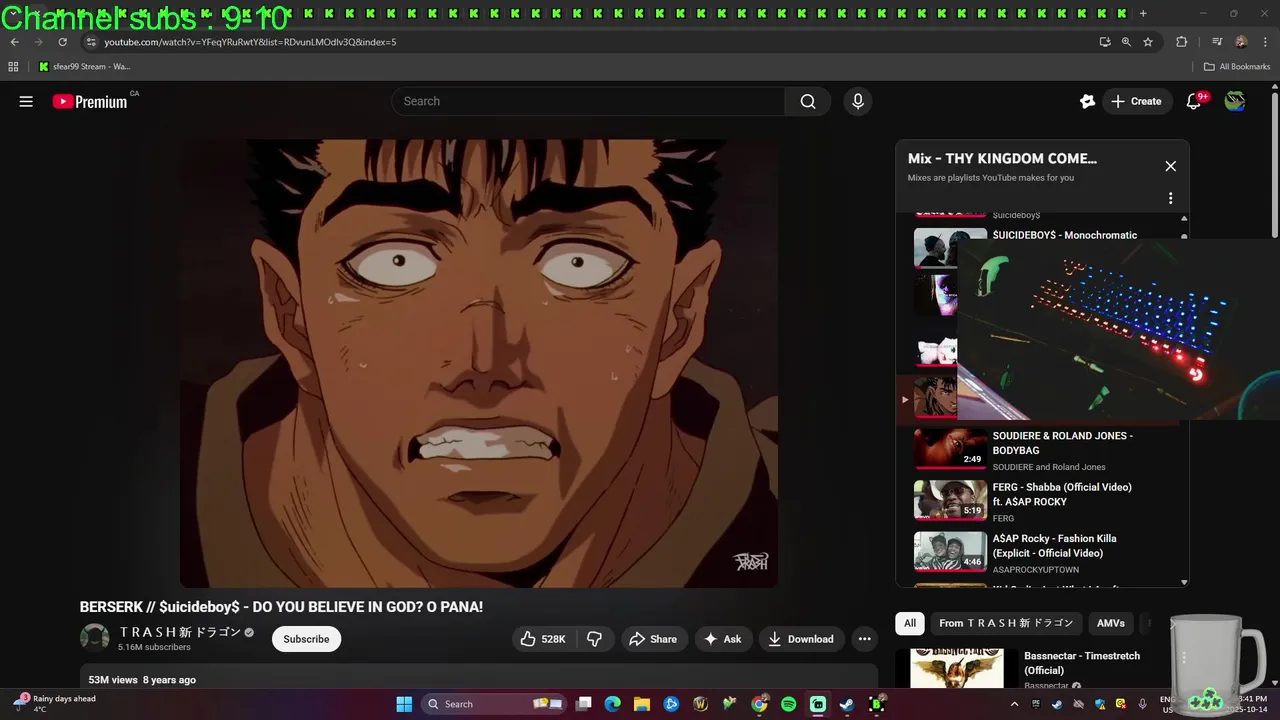Screen dimensions: 1280x720
Task: Start voice search with microphone icon
Action: 857,101
